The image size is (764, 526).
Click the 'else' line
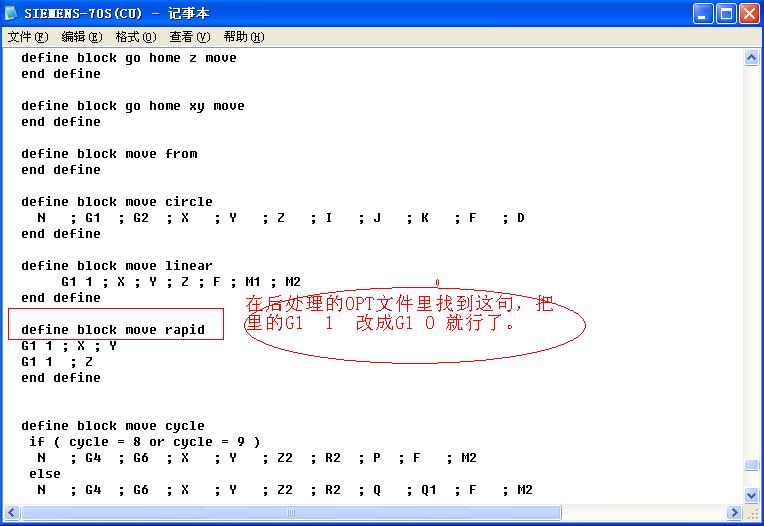(x=45, y=474)
